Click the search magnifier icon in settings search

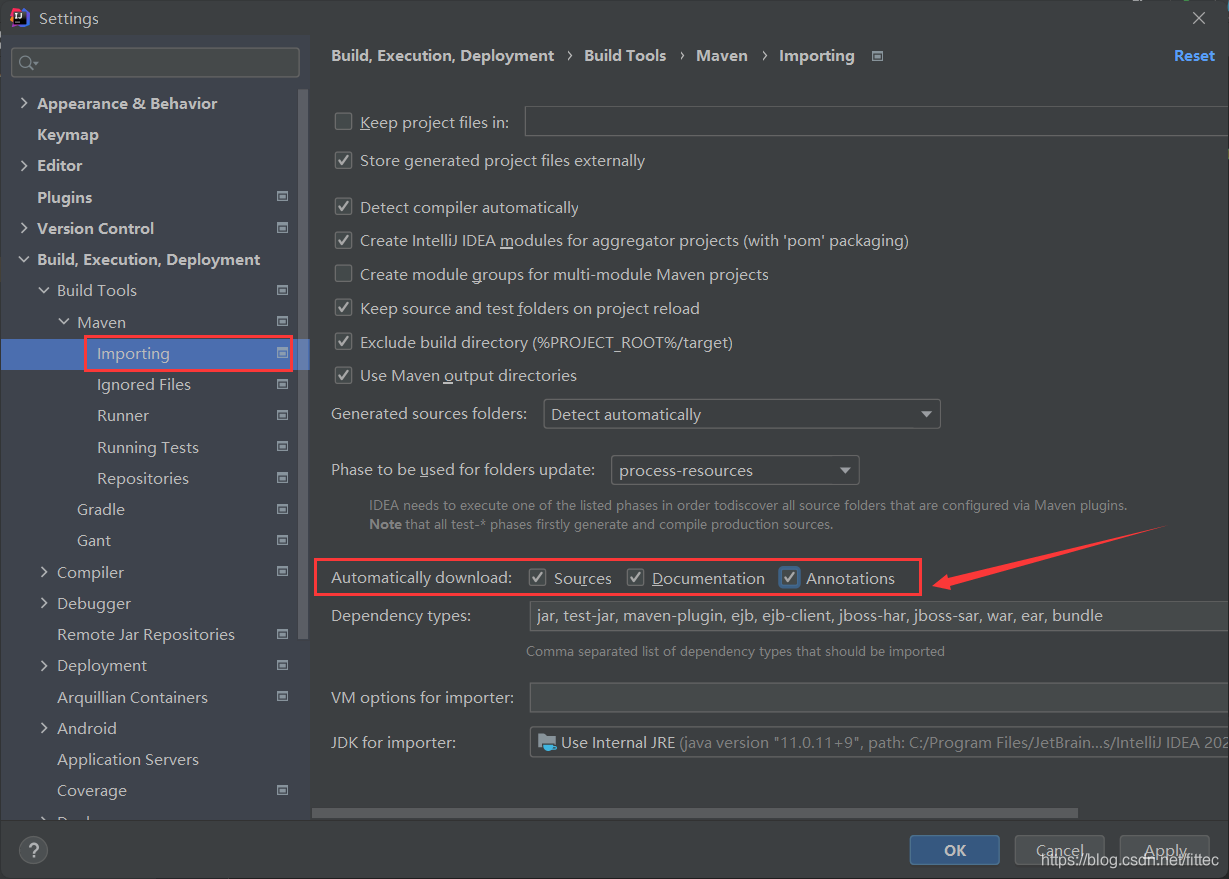tap(27, 63)
